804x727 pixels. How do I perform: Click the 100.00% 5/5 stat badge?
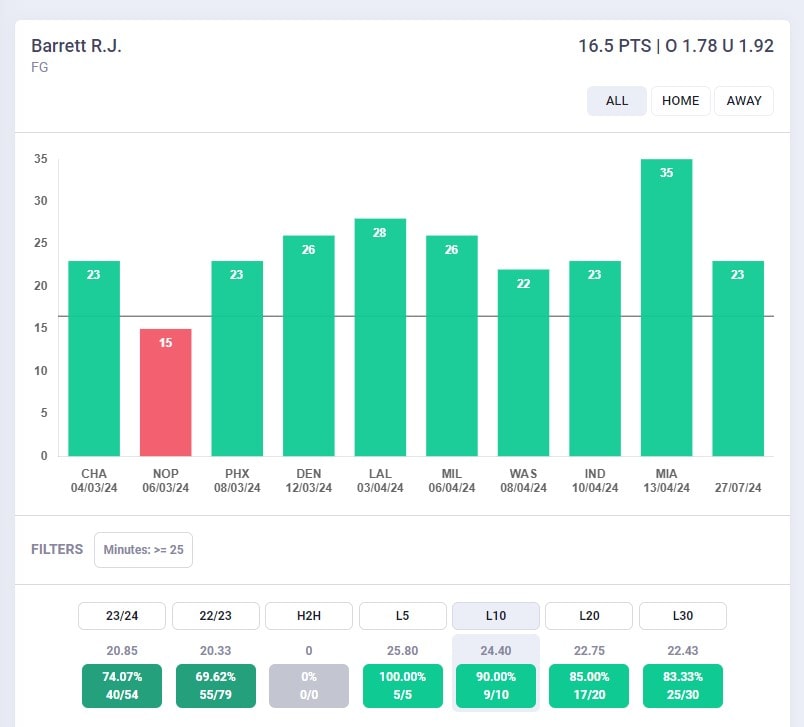[403, 686]
